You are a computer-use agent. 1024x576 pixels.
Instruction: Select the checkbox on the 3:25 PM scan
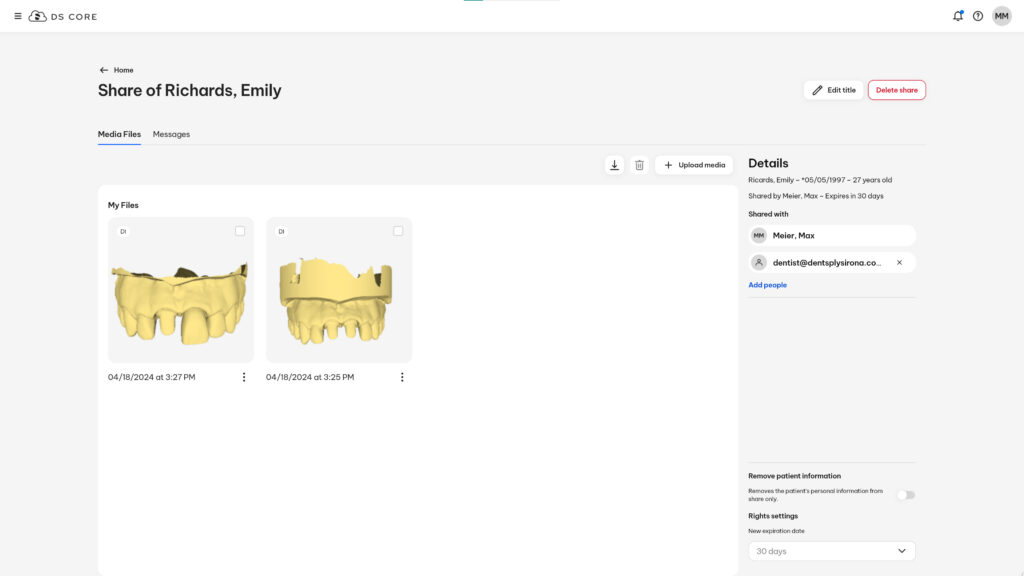pos(398,231)
